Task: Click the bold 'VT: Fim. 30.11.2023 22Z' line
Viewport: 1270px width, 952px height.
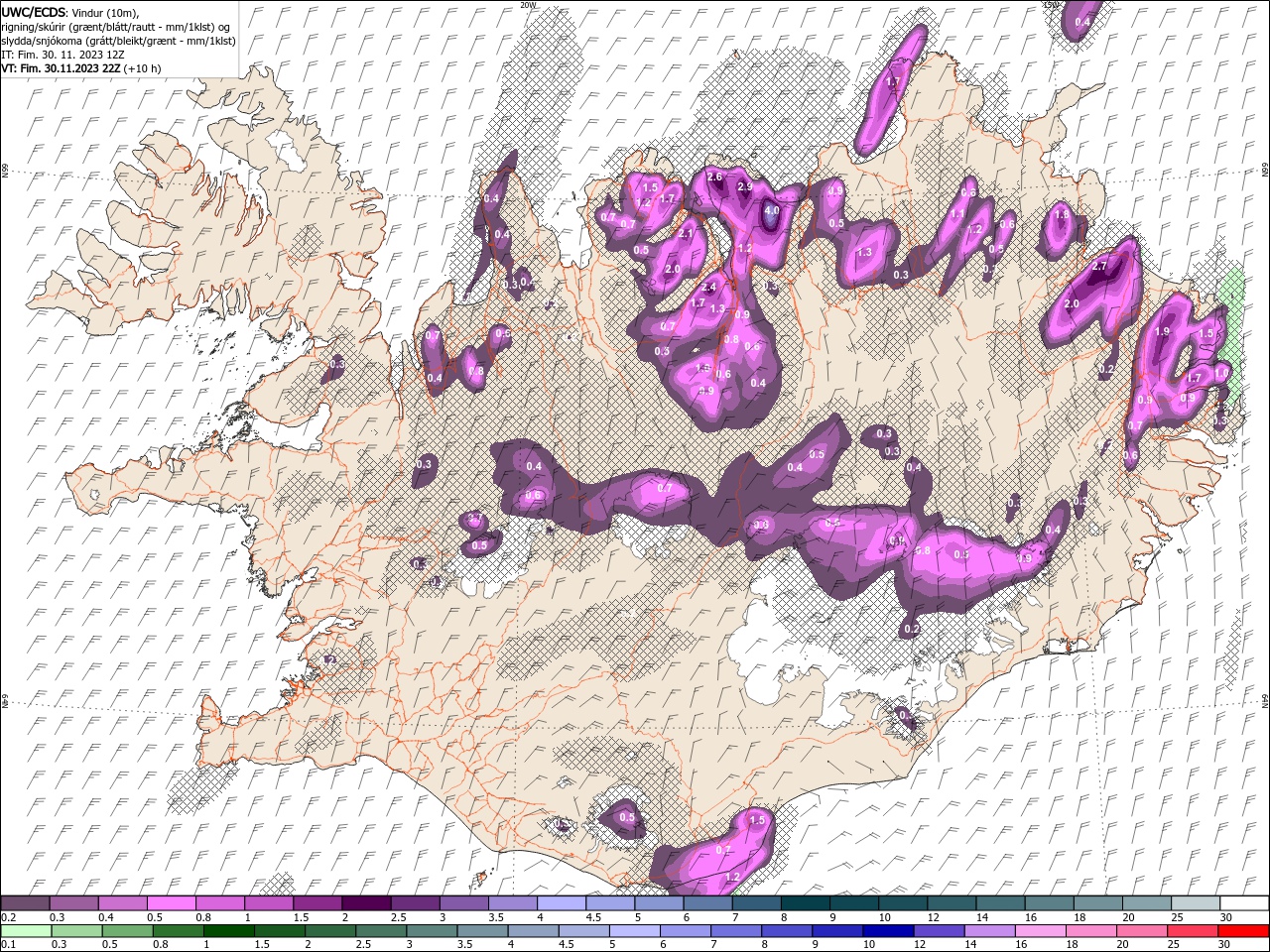Action: (x=62, y=68)
